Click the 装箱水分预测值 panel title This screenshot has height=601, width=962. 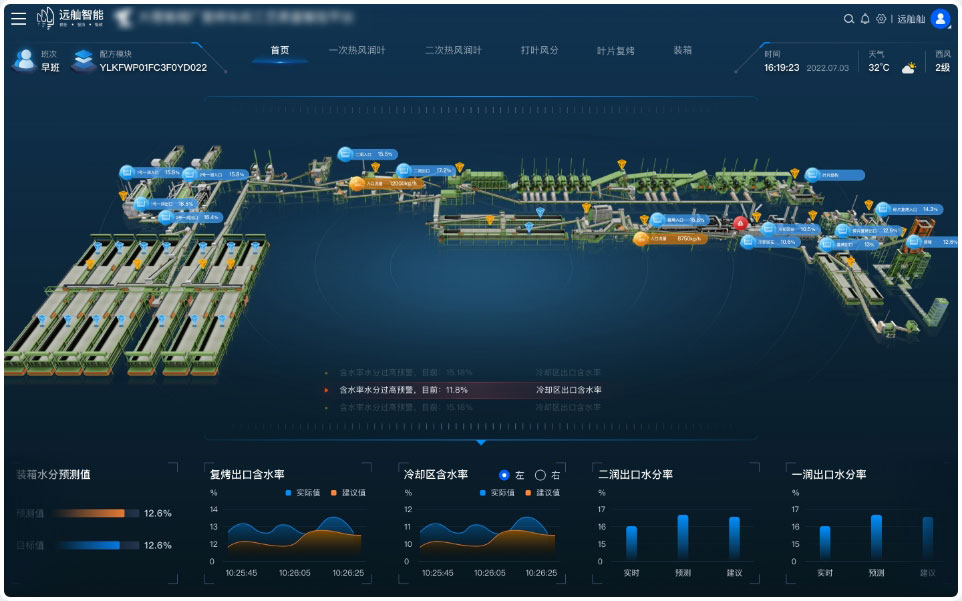[x=53, y=475]
